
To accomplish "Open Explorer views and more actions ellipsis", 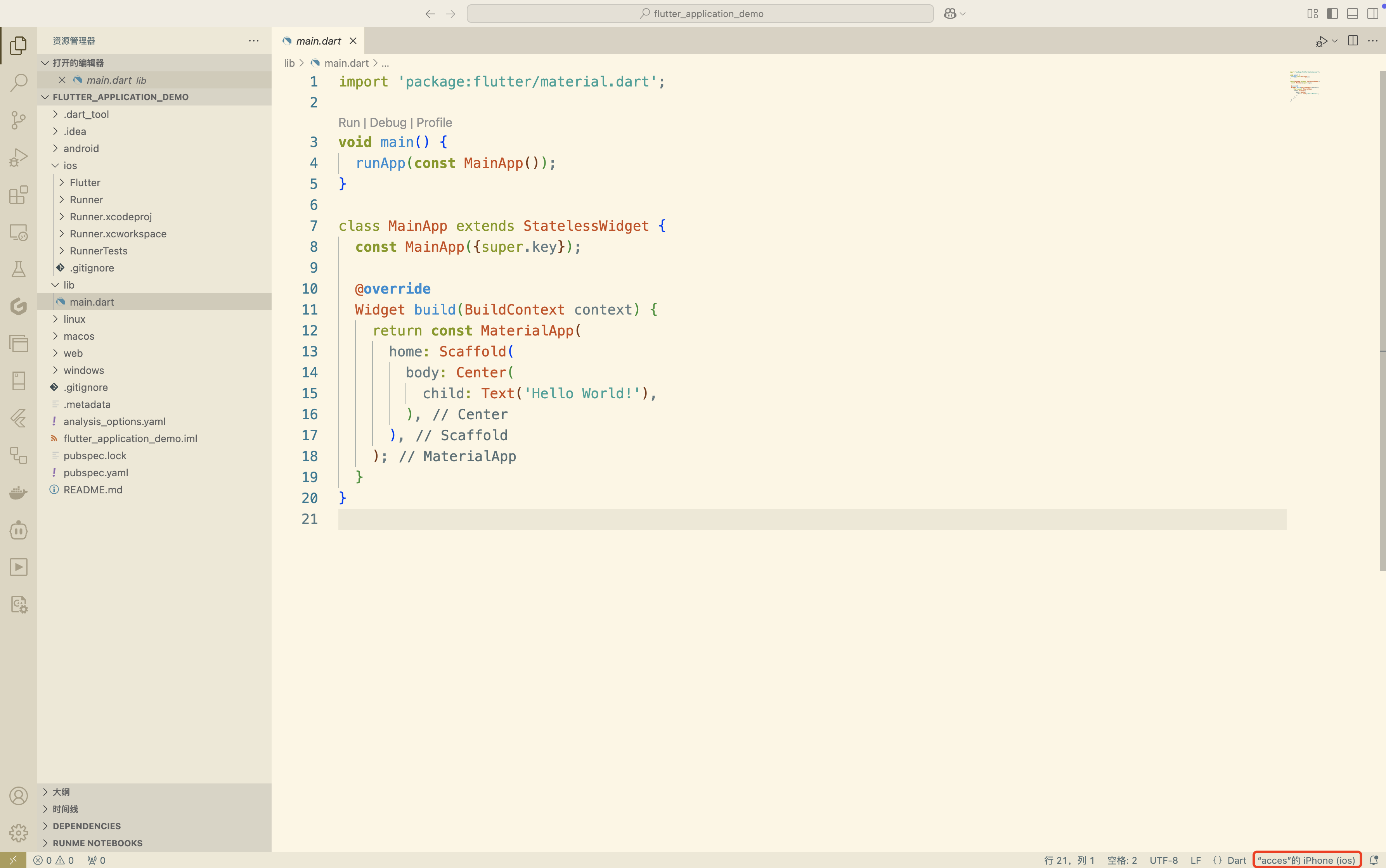I will [254, 41].
